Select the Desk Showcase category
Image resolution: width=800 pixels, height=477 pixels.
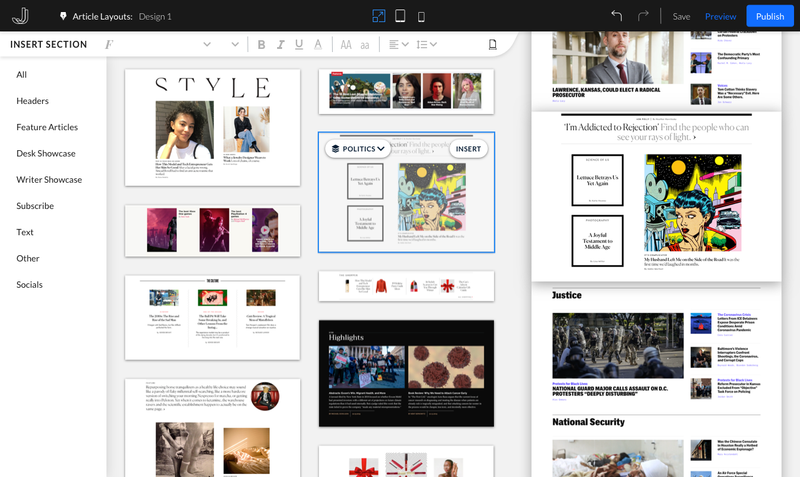coord(46,154)
